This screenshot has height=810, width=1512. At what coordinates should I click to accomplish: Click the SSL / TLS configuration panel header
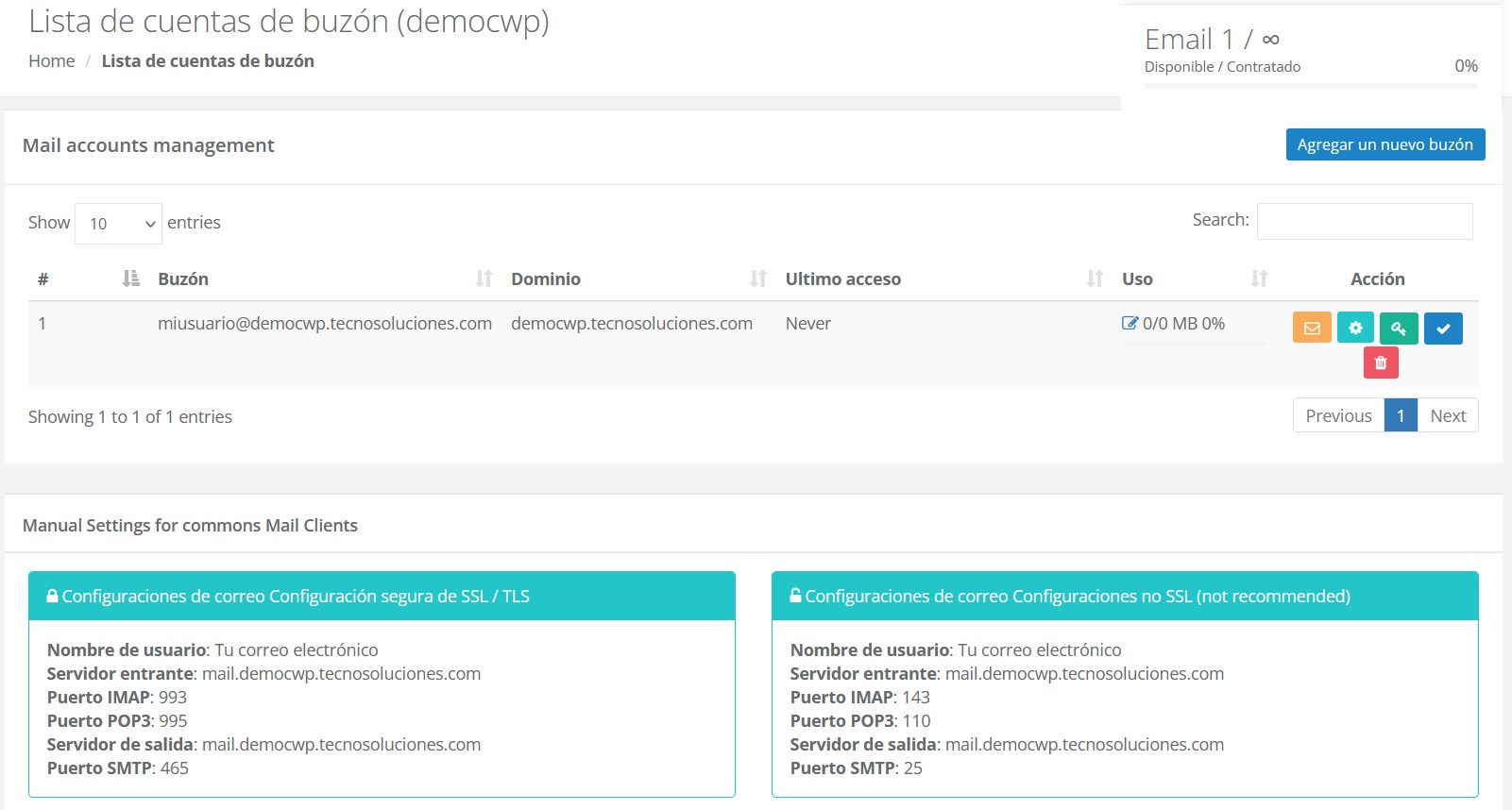coord(382,596)
